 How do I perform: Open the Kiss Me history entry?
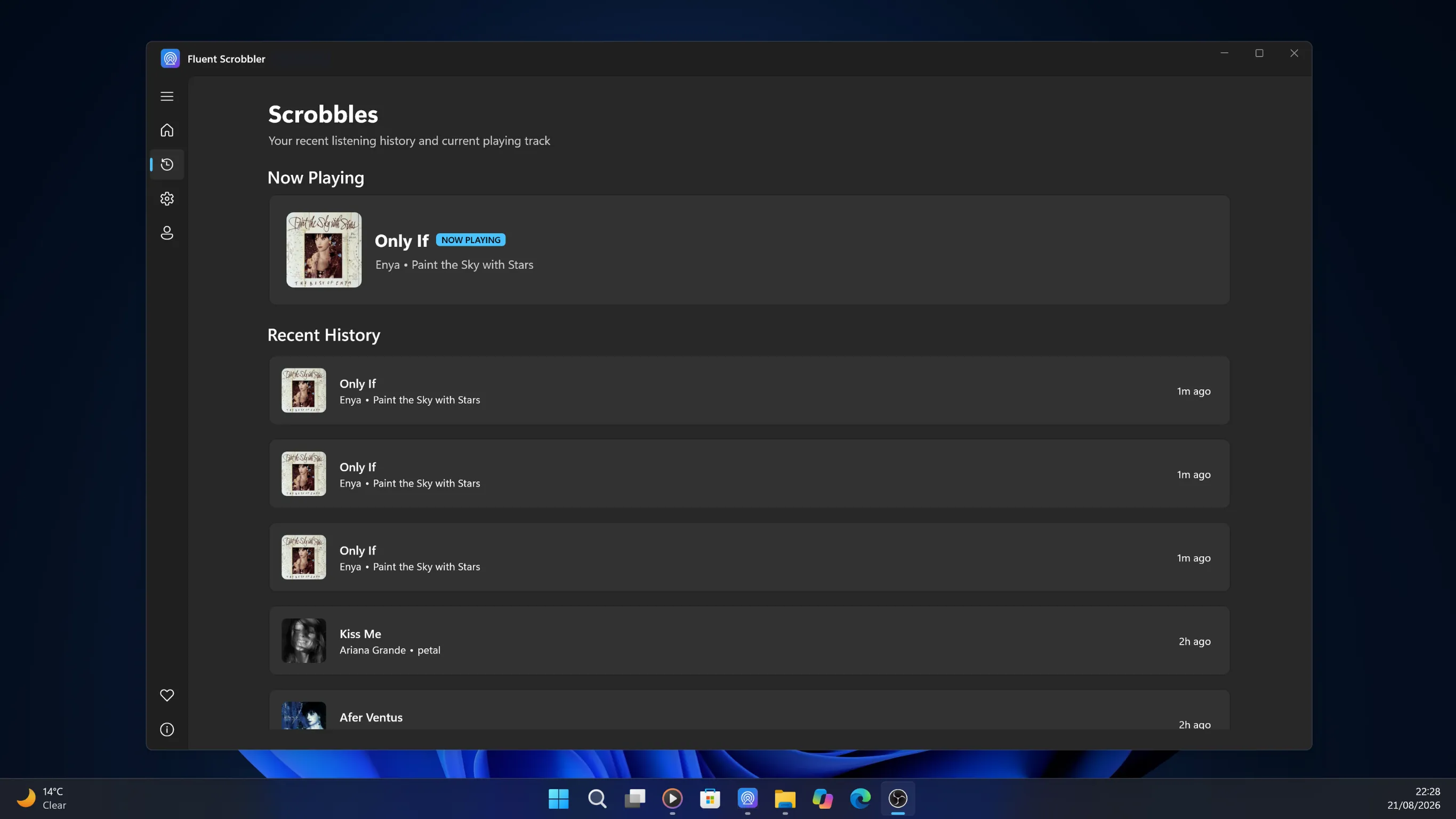(749, 640)
